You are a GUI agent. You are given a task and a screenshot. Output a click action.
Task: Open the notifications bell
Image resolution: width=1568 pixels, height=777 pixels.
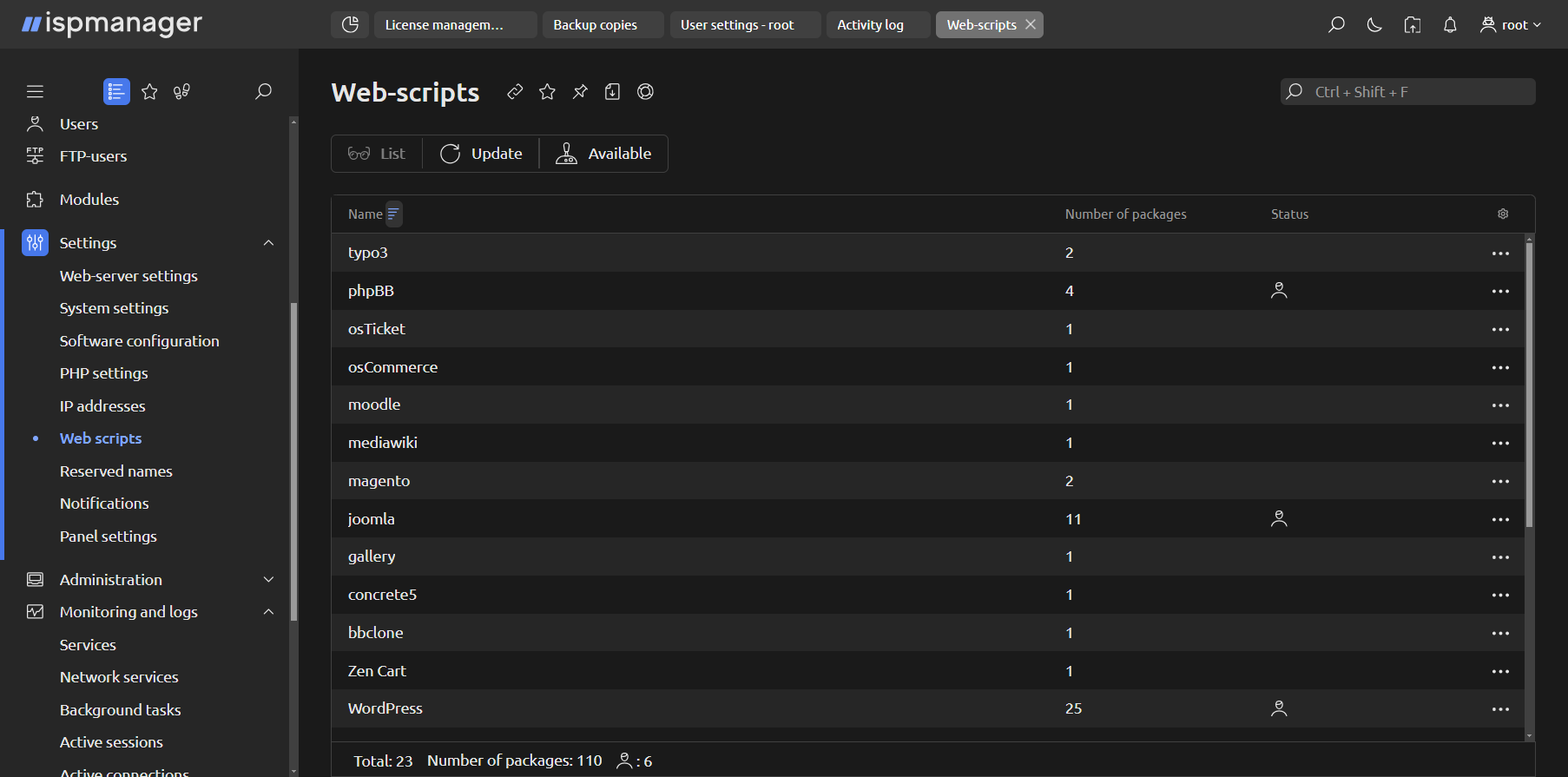pyautogui.click(x=1449, y=25)
